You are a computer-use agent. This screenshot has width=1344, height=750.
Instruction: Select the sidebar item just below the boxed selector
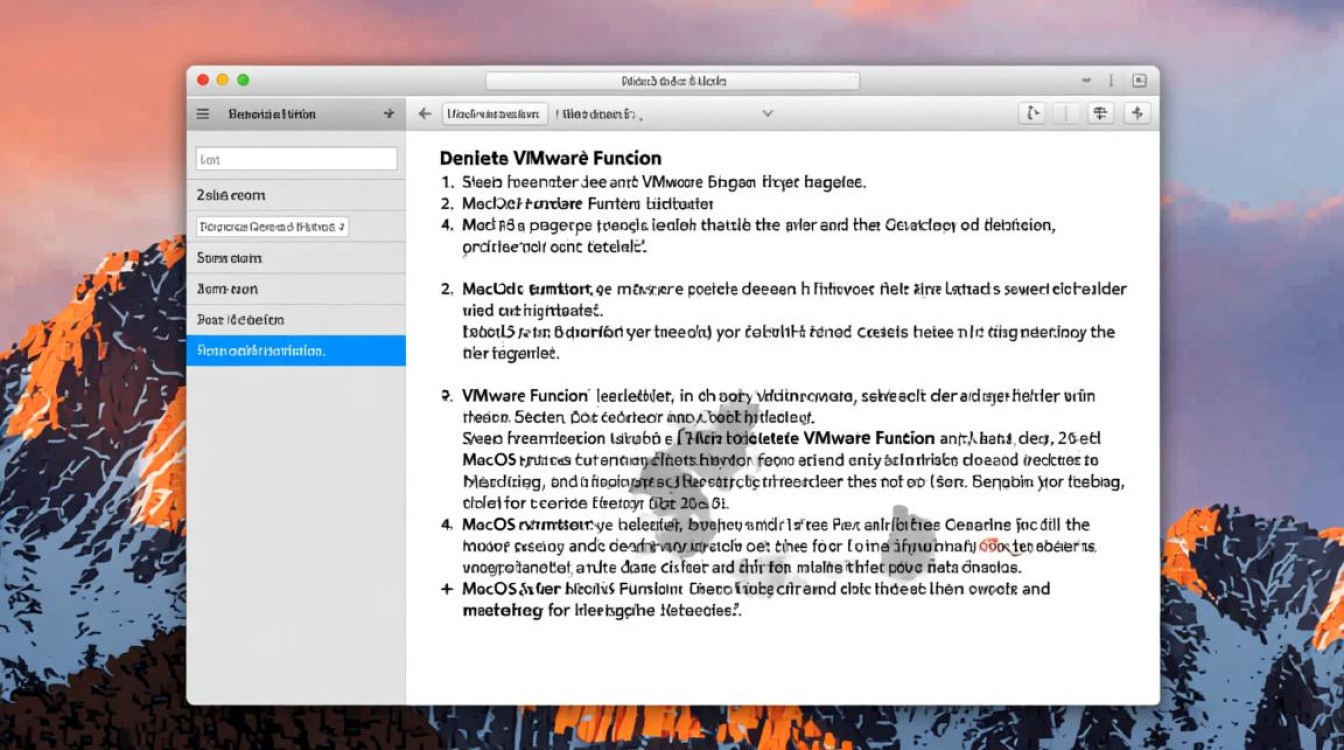[296, 258]
